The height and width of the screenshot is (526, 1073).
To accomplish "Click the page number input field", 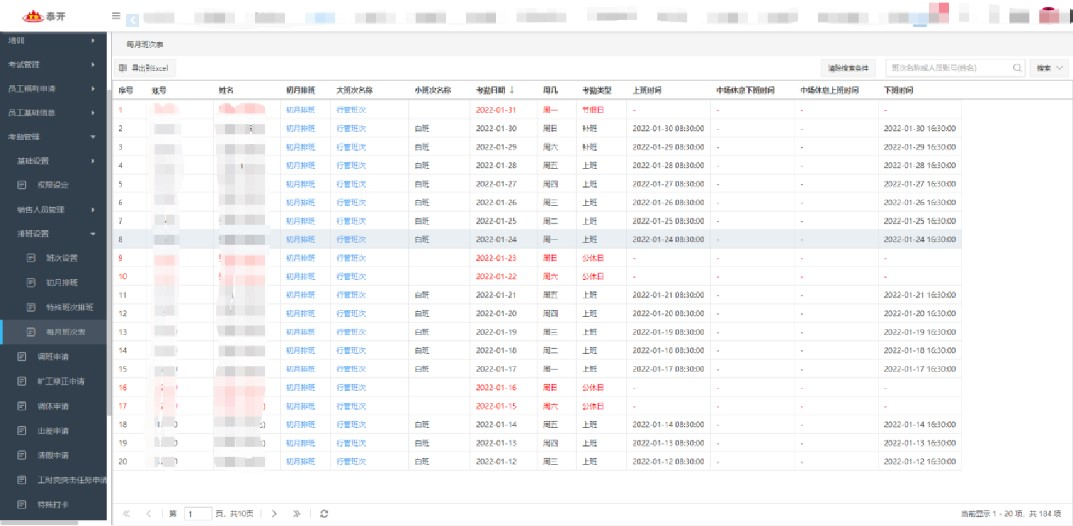I will (x=197, y=513).
